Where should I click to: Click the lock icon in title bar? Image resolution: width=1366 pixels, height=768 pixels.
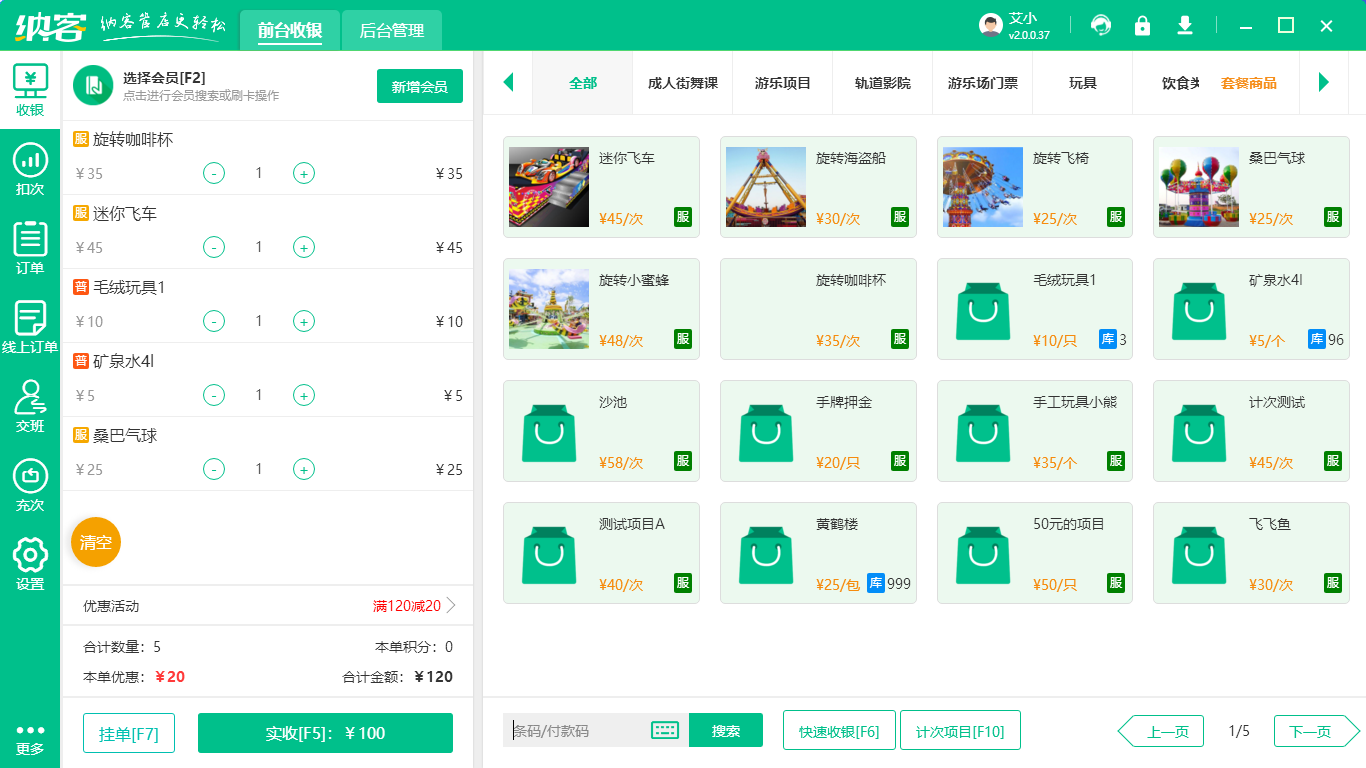(1142, 24)
